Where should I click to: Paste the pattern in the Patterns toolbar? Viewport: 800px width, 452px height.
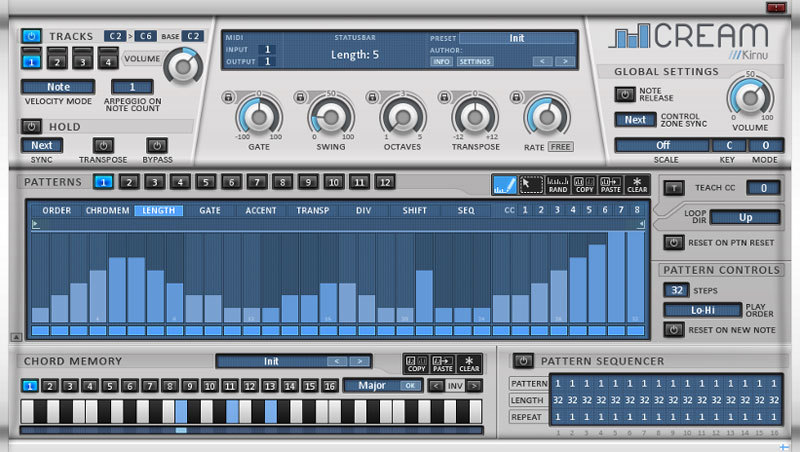pos(610,184)
